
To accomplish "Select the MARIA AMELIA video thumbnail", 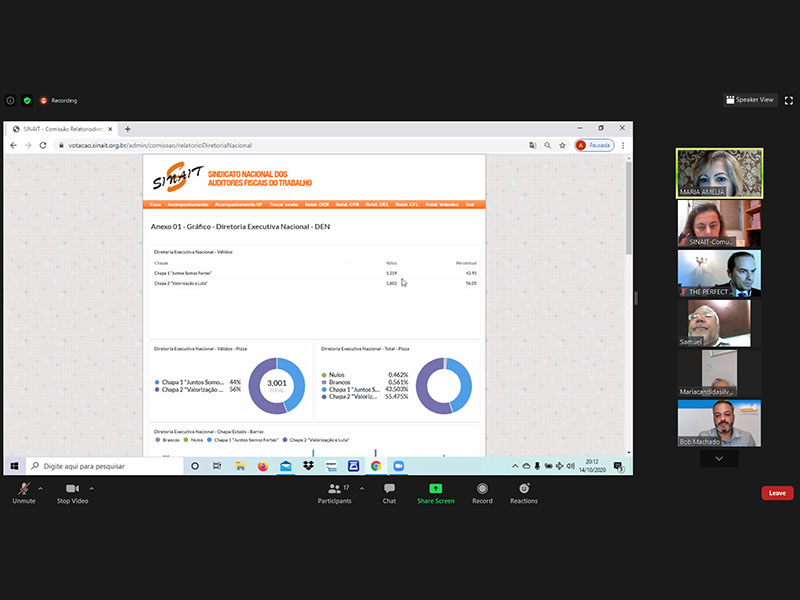I will tap(719, 173).
